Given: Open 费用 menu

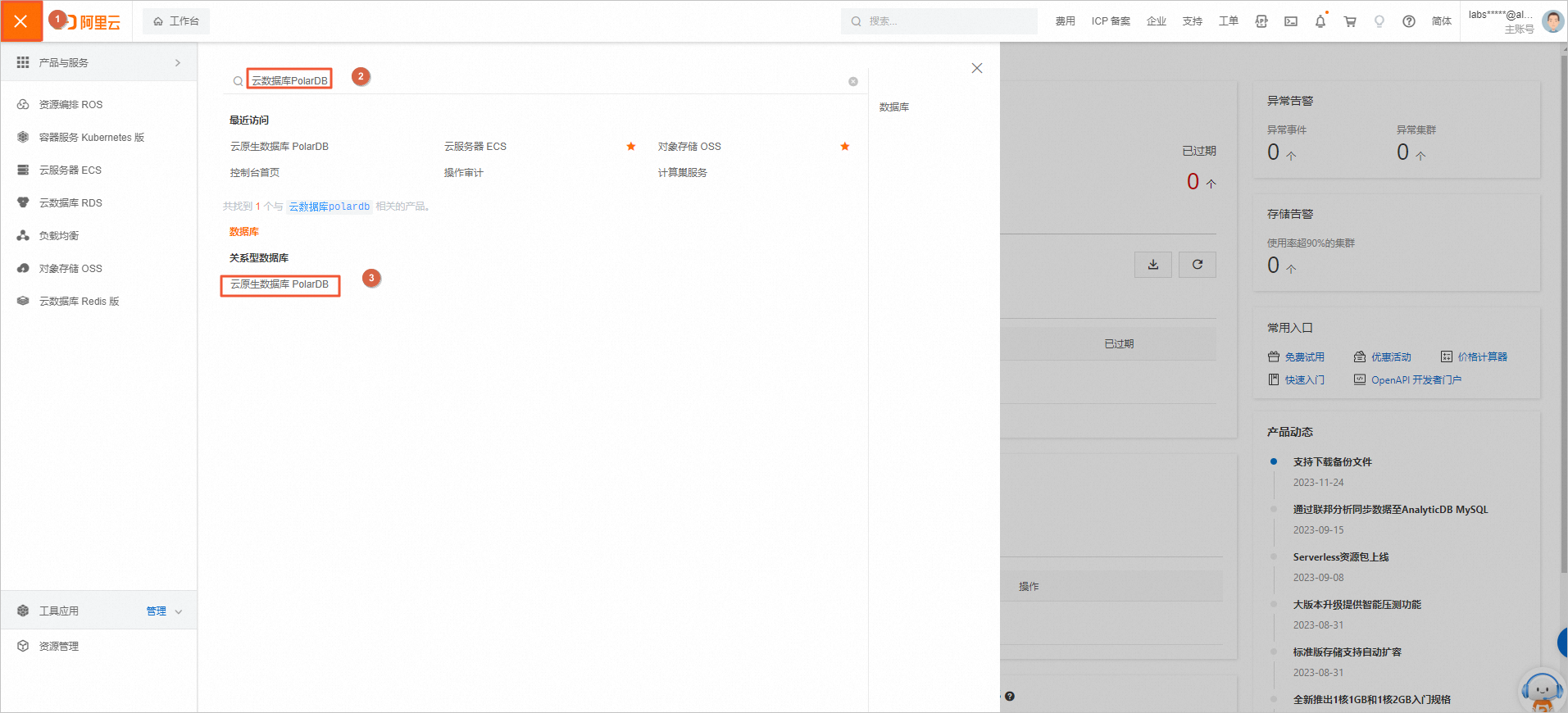Looking at the screenshot, I should [1065, 21].
